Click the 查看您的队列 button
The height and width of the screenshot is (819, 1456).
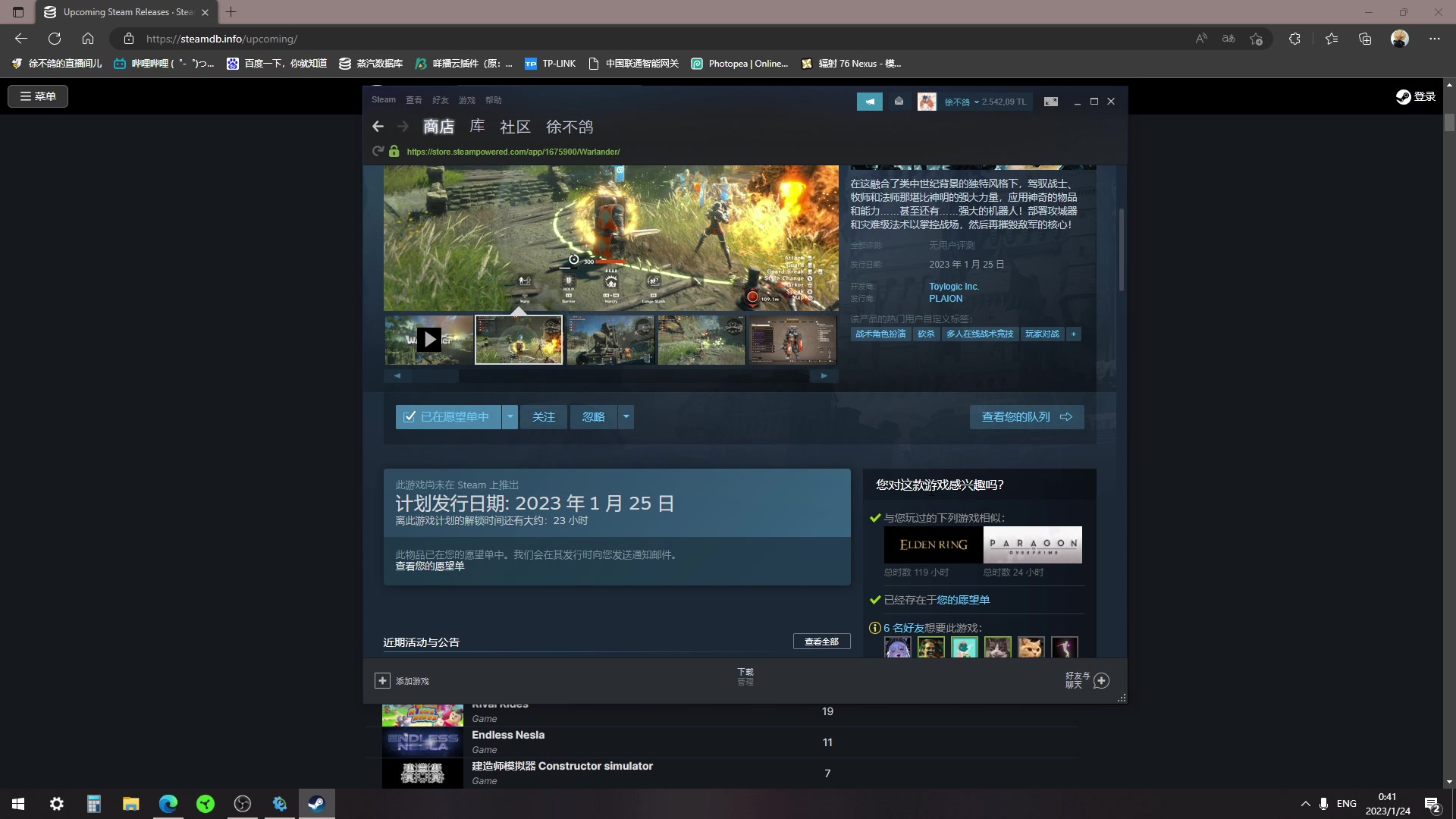tap(1027, 417)
